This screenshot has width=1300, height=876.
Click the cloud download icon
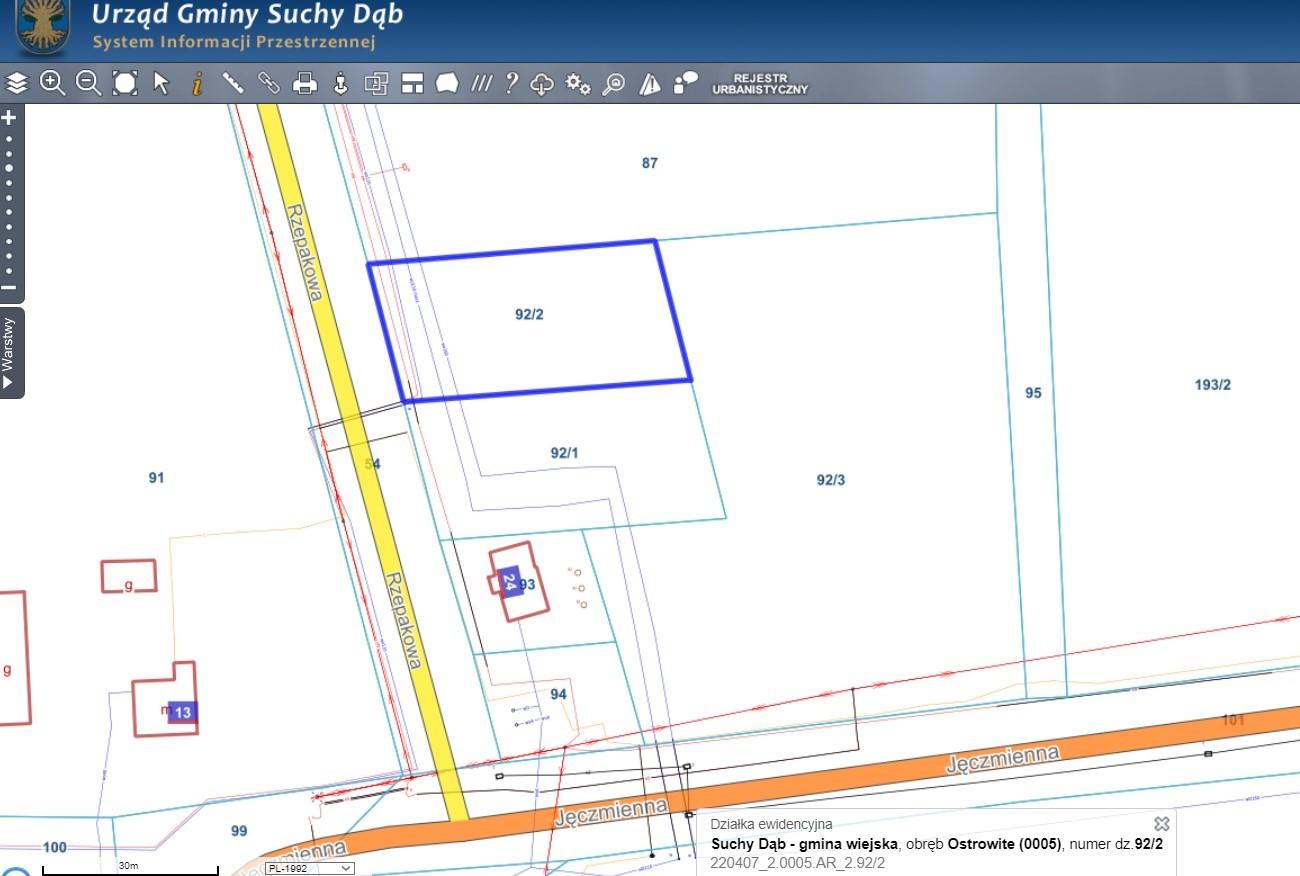coord(541,84)
